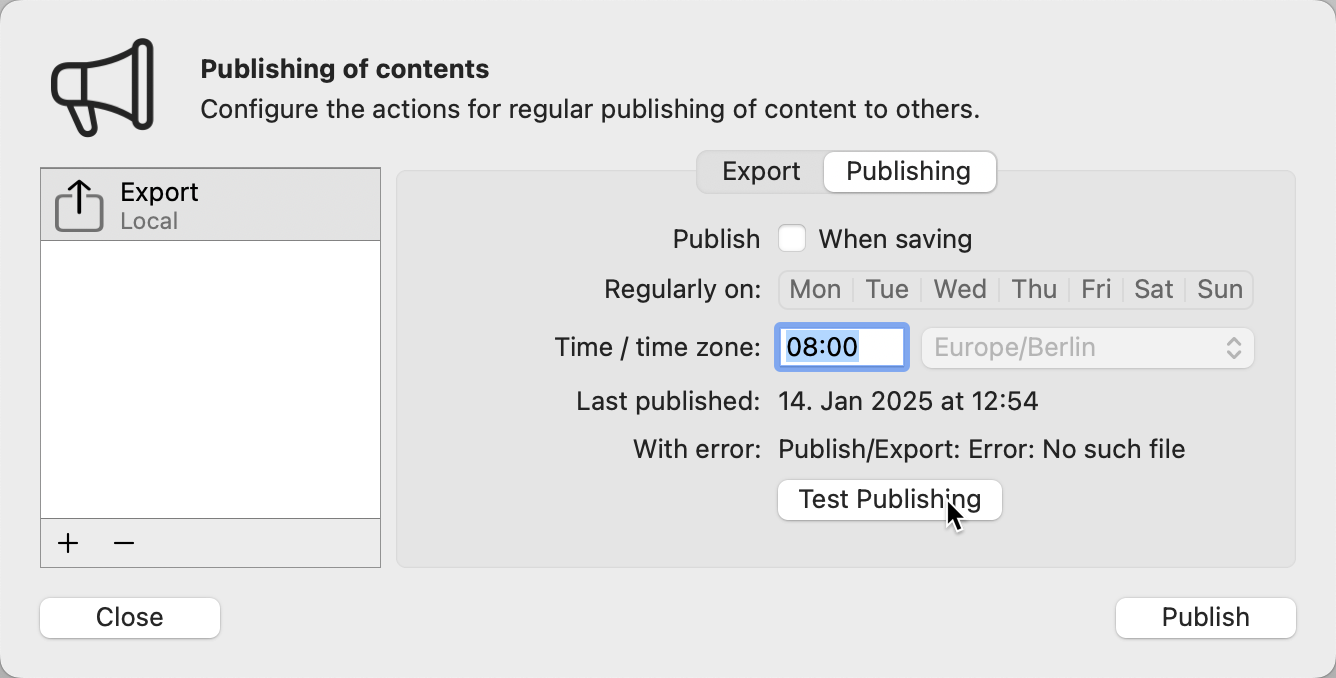Close the publishing dialog via the Close button
The width and height of the screenshot is (1336, 678).
129,617
